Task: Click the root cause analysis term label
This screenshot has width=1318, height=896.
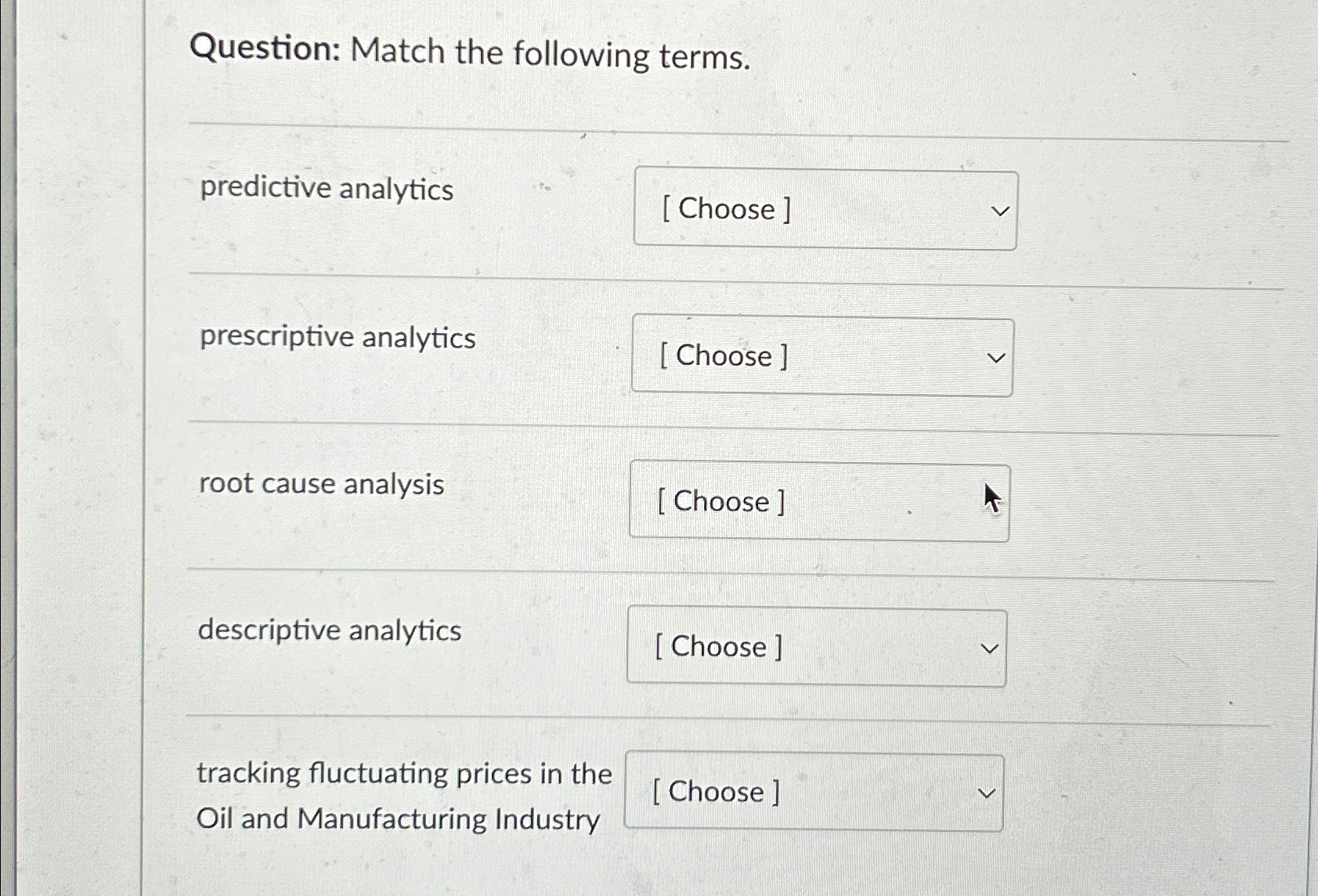Action: (321, 484)
